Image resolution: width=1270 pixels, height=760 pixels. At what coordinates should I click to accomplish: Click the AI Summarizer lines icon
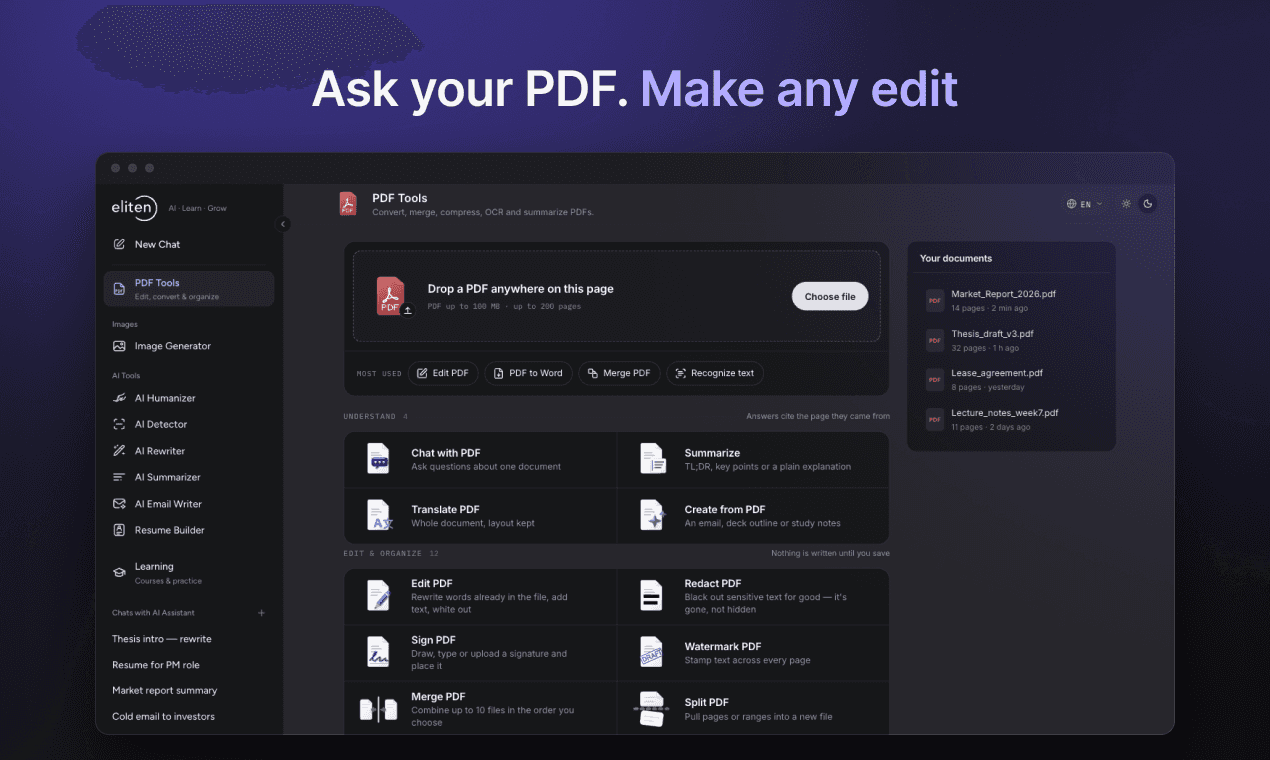click(x=119, y=477)
